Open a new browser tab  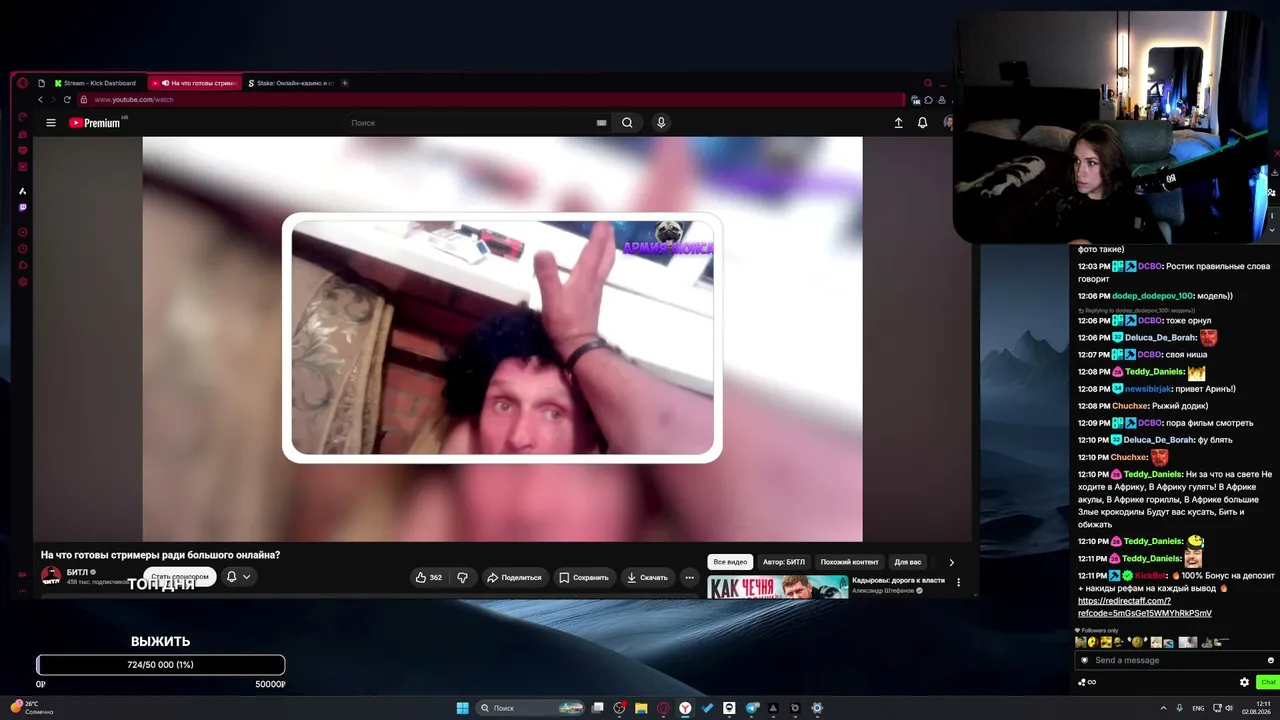[x=344, y=83]
